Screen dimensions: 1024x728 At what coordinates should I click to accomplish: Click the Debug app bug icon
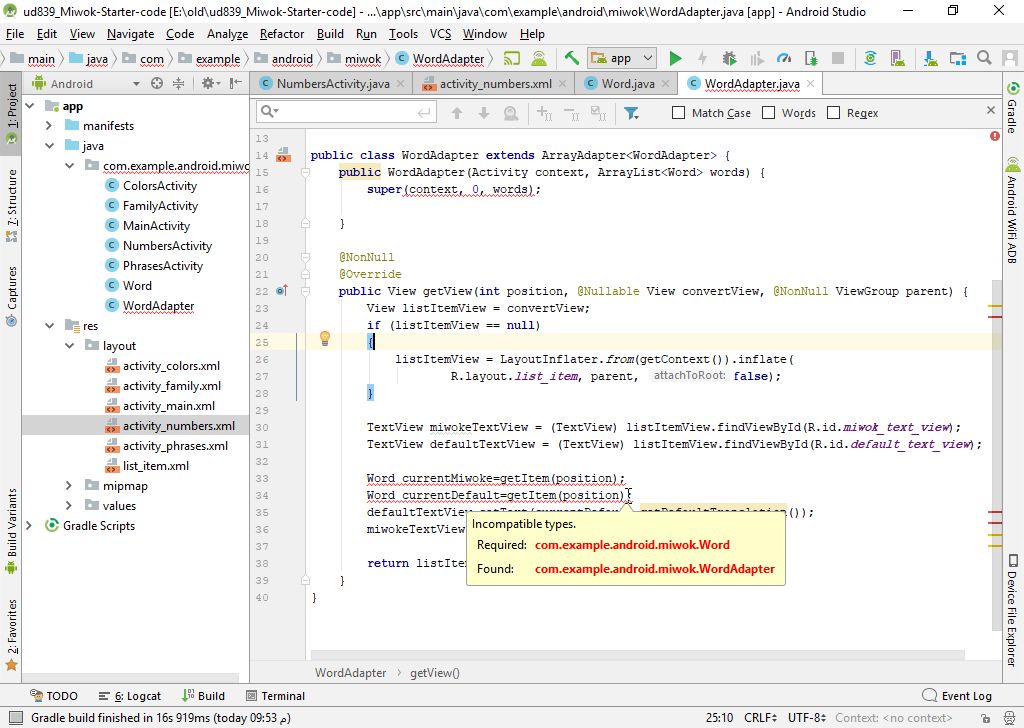click(x=730, y=59)
